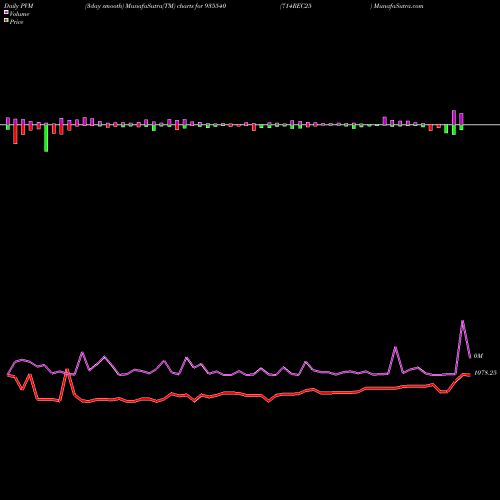Click the 714REC23 symbol text
The height and width of the screenshot is (500, 500).
coord(297,6)
